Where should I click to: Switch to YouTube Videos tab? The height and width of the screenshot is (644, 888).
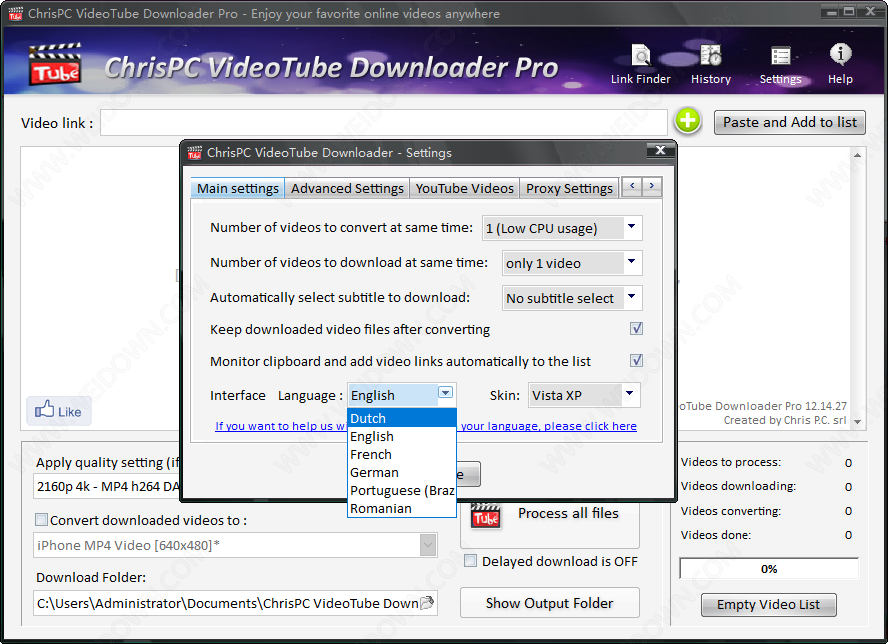coord(464,188)
